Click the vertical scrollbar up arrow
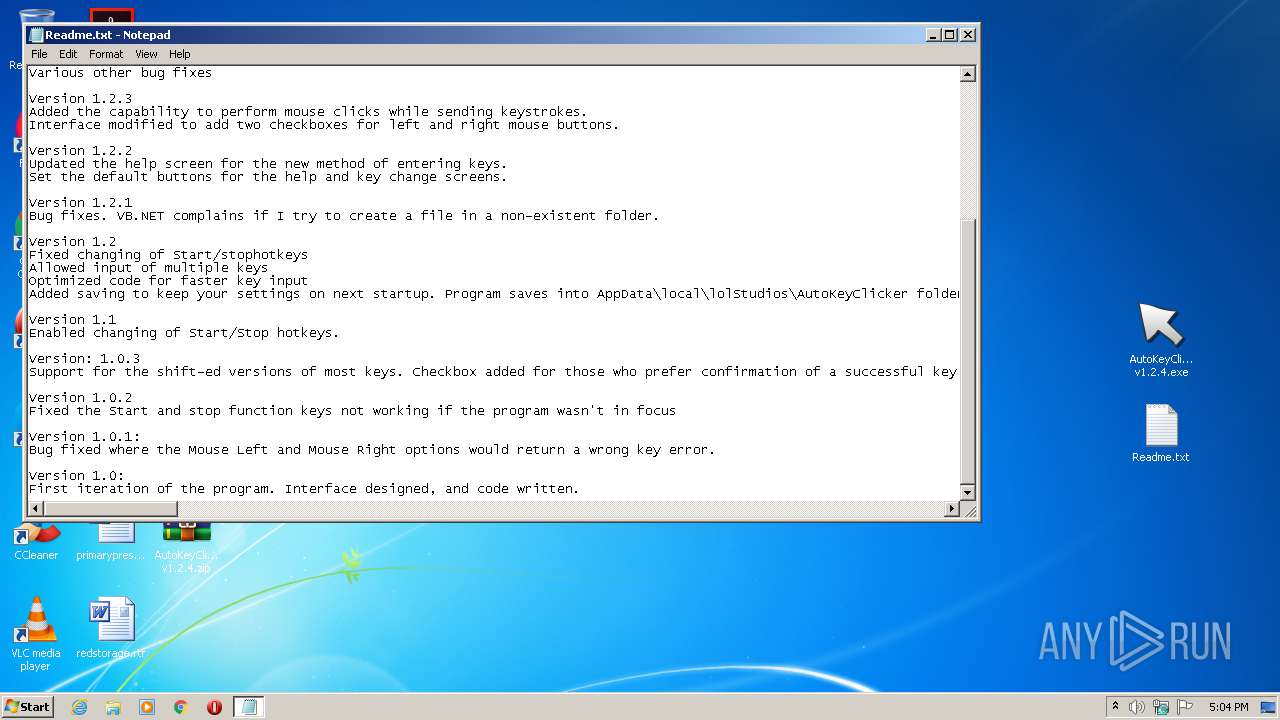Screen dimensions: 1280x720 click(967, 74)
